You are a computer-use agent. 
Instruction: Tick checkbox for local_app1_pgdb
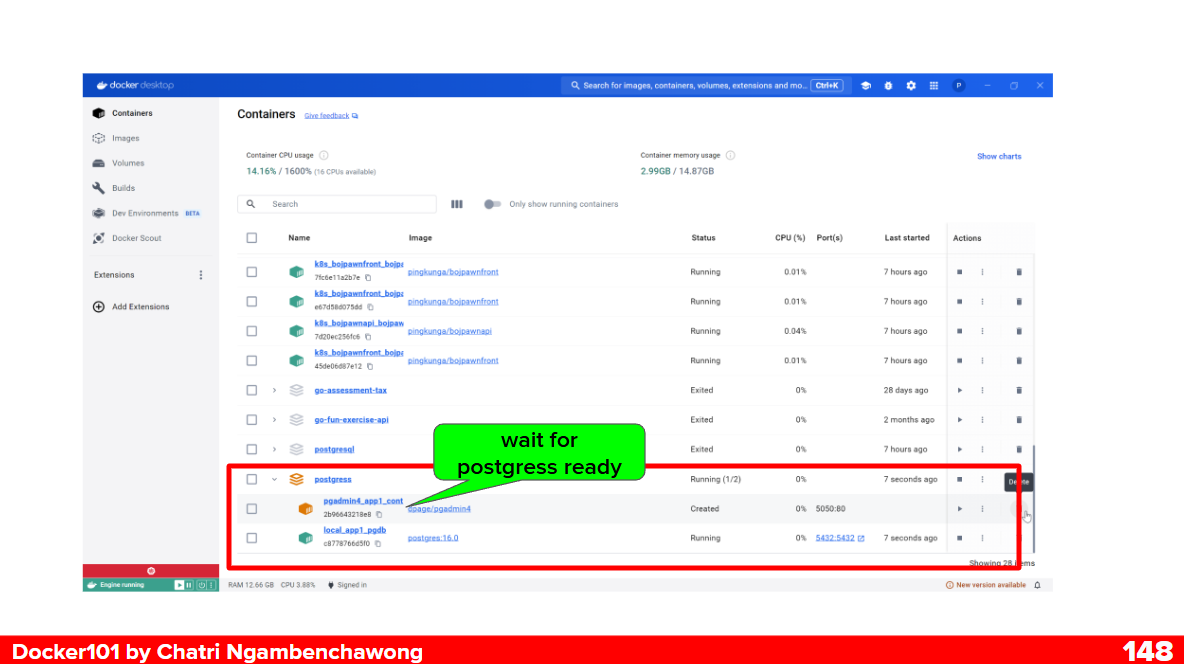(251, 539)
